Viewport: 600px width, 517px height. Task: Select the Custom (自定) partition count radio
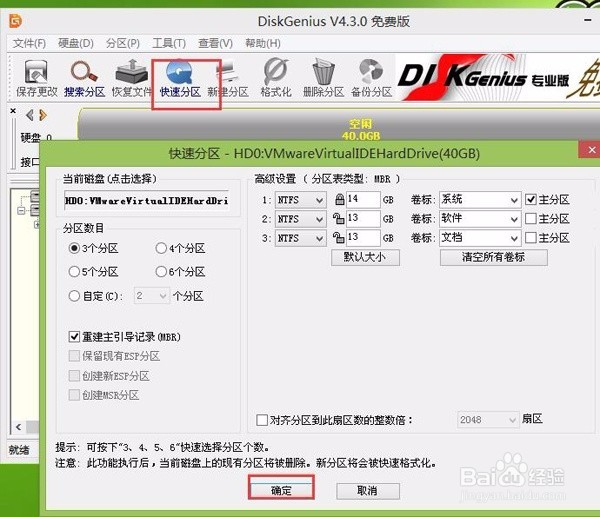click(x=74, y=296)
